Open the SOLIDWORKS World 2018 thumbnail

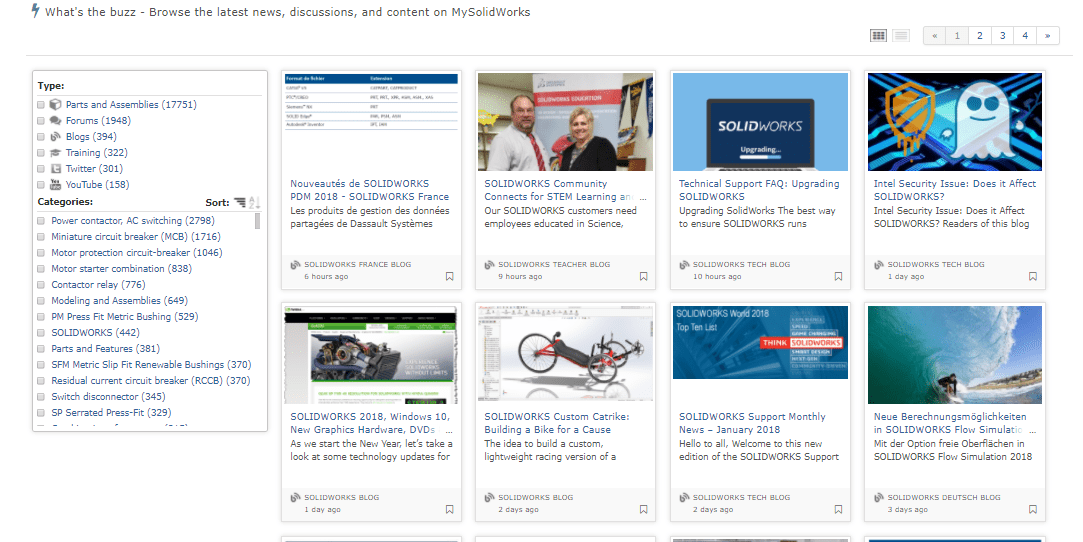click(760, 342)
